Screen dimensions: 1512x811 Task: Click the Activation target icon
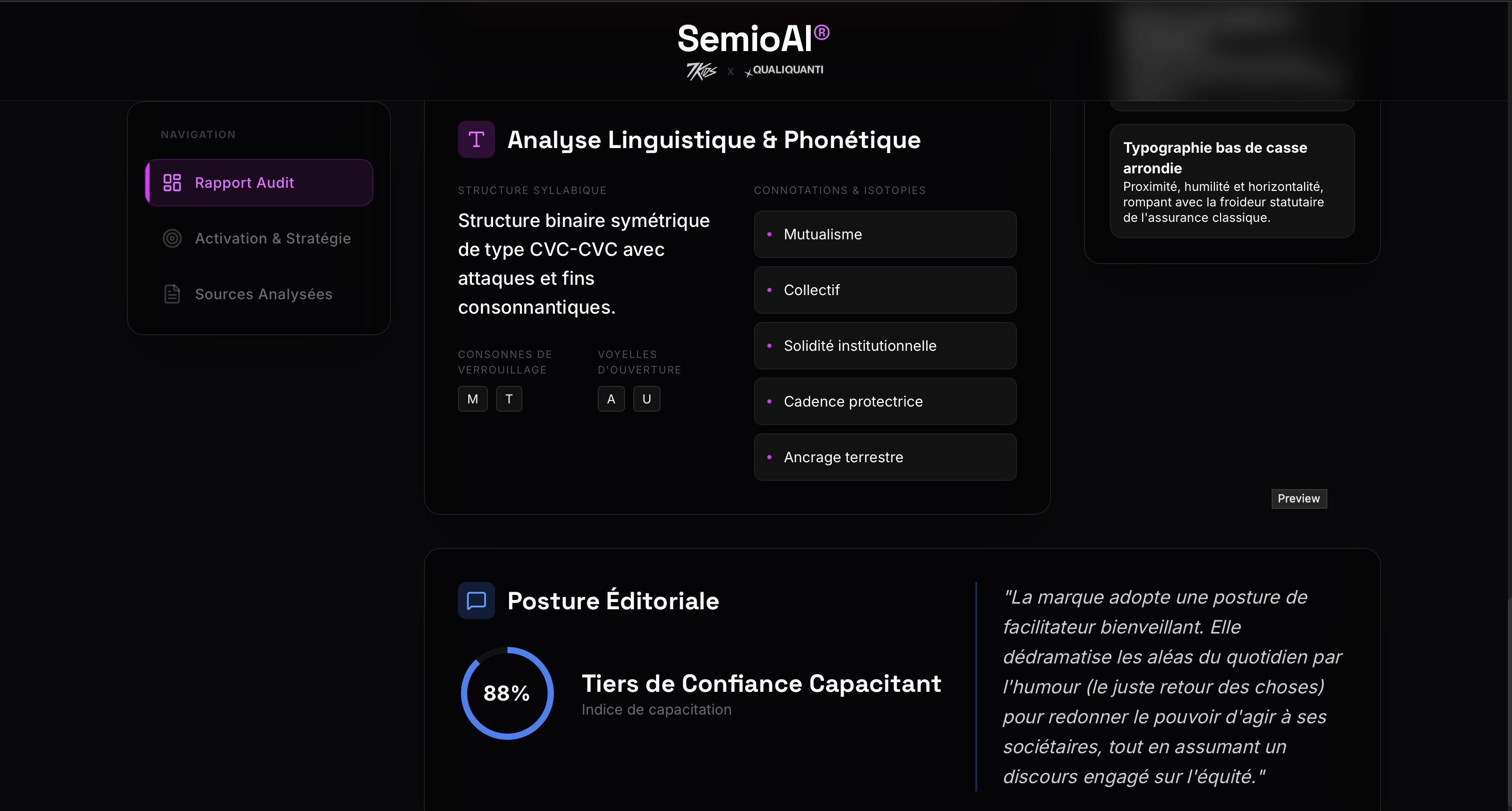(x=172, y=238)
